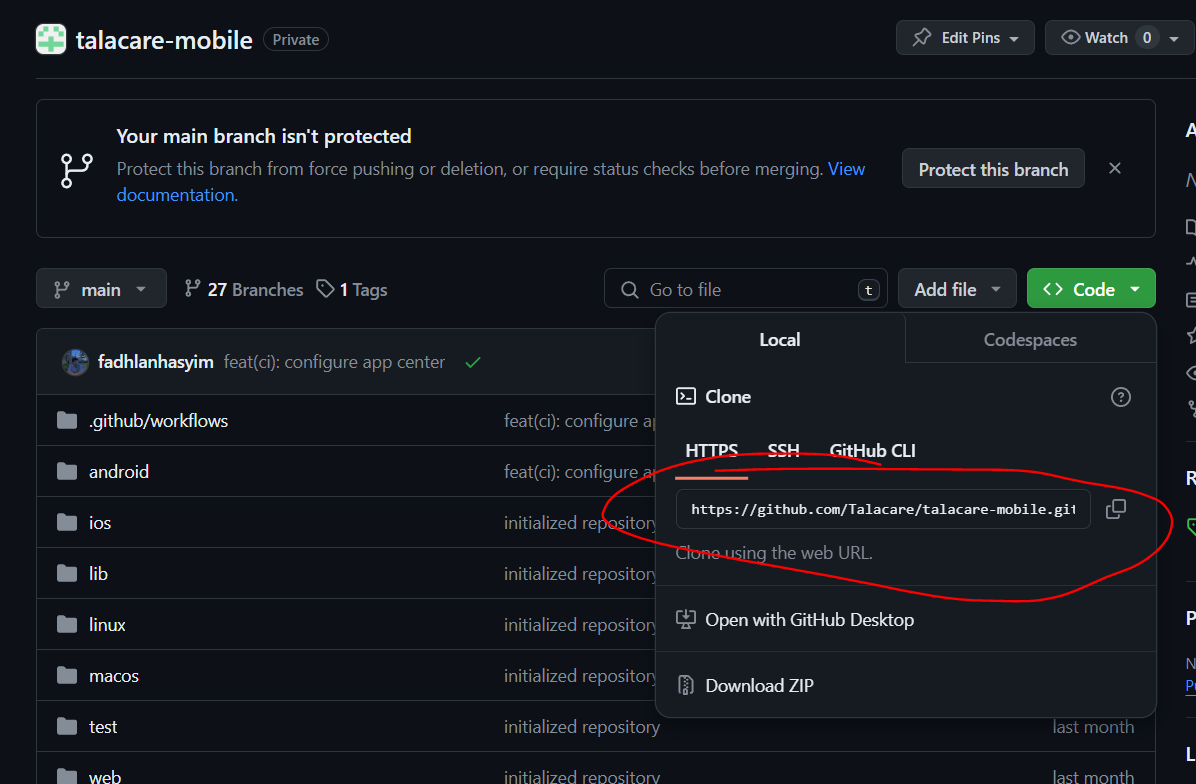
Task: Click the magnifier icon in Go to file
Action: (629, 289)
